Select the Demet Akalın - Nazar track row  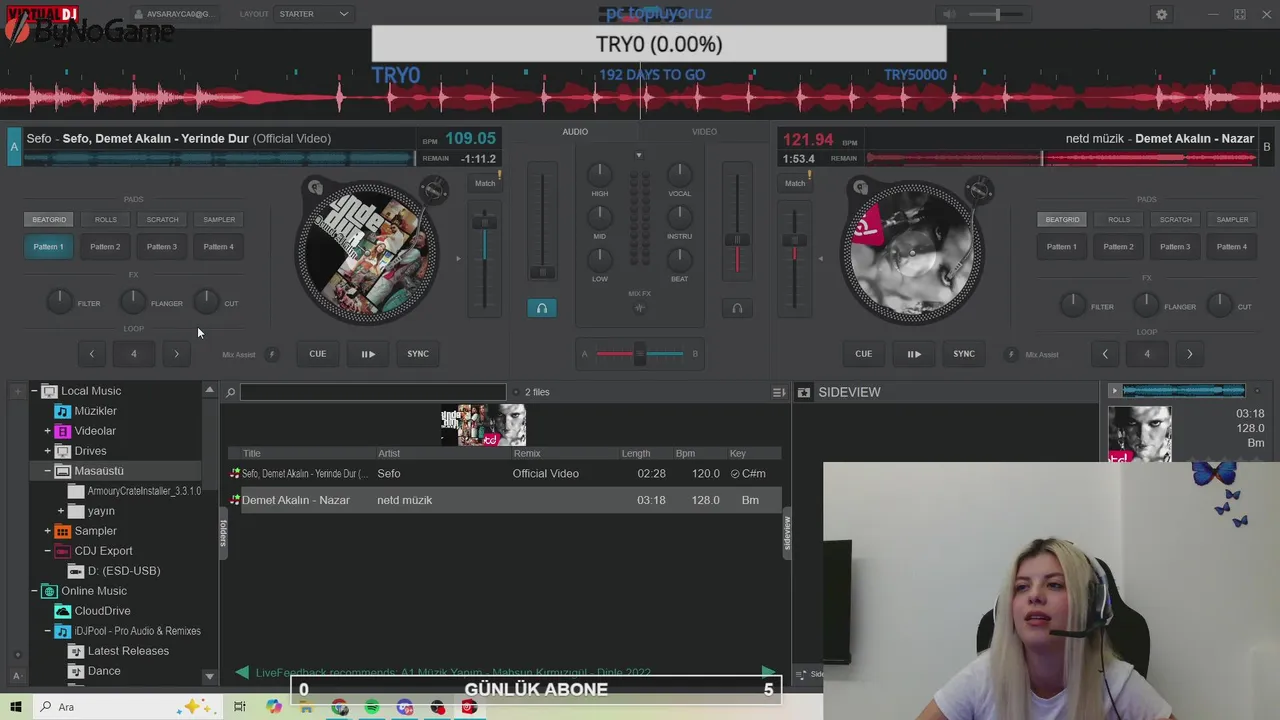pos(505,500)
